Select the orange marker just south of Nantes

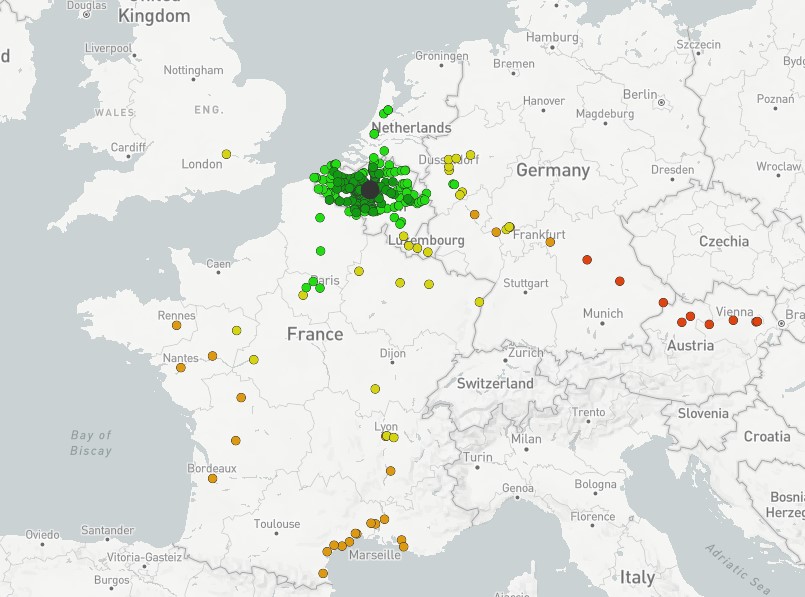click(181, 368)
